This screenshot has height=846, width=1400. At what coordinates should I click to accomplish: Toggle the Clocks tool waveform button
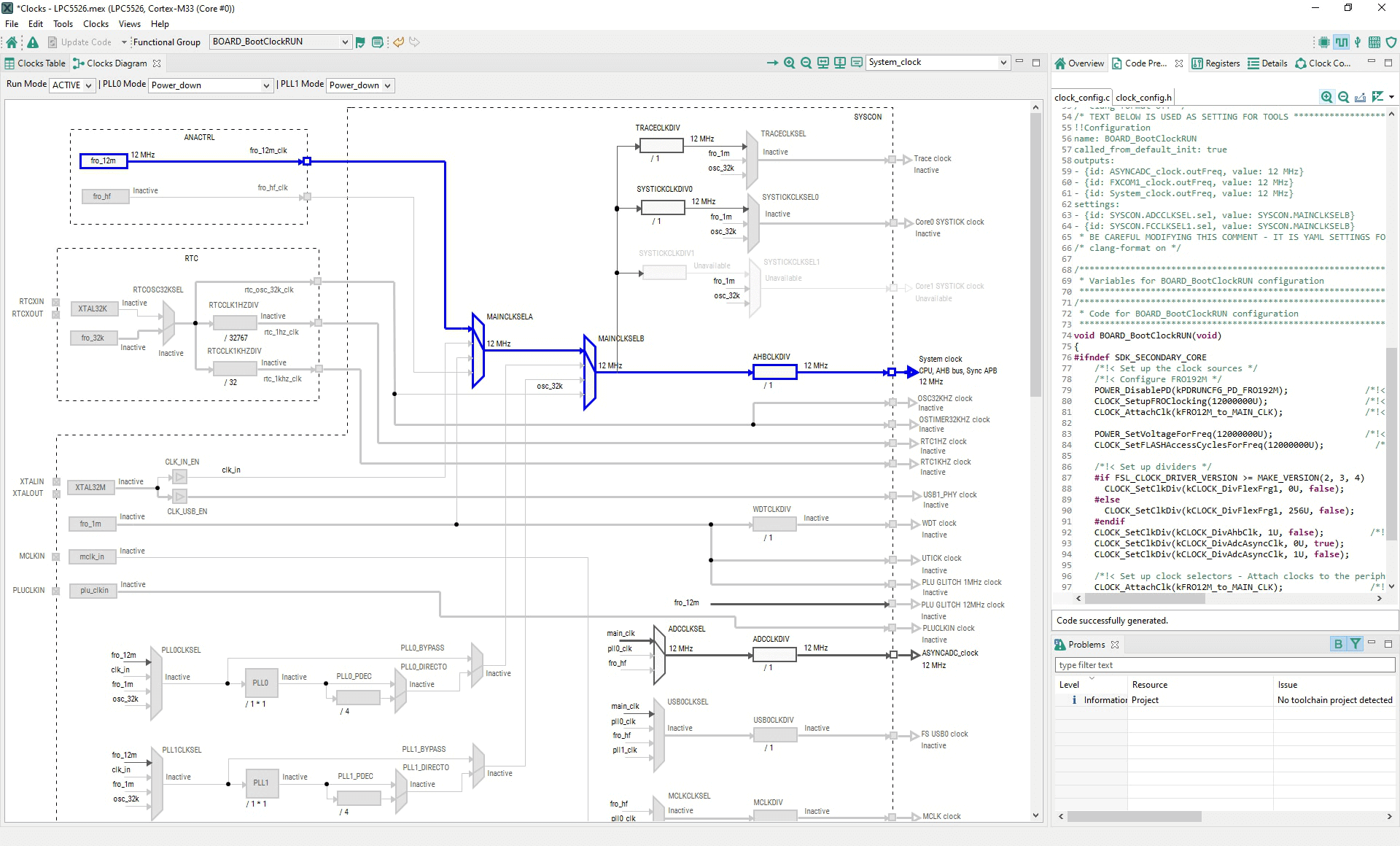(1341, 42)
